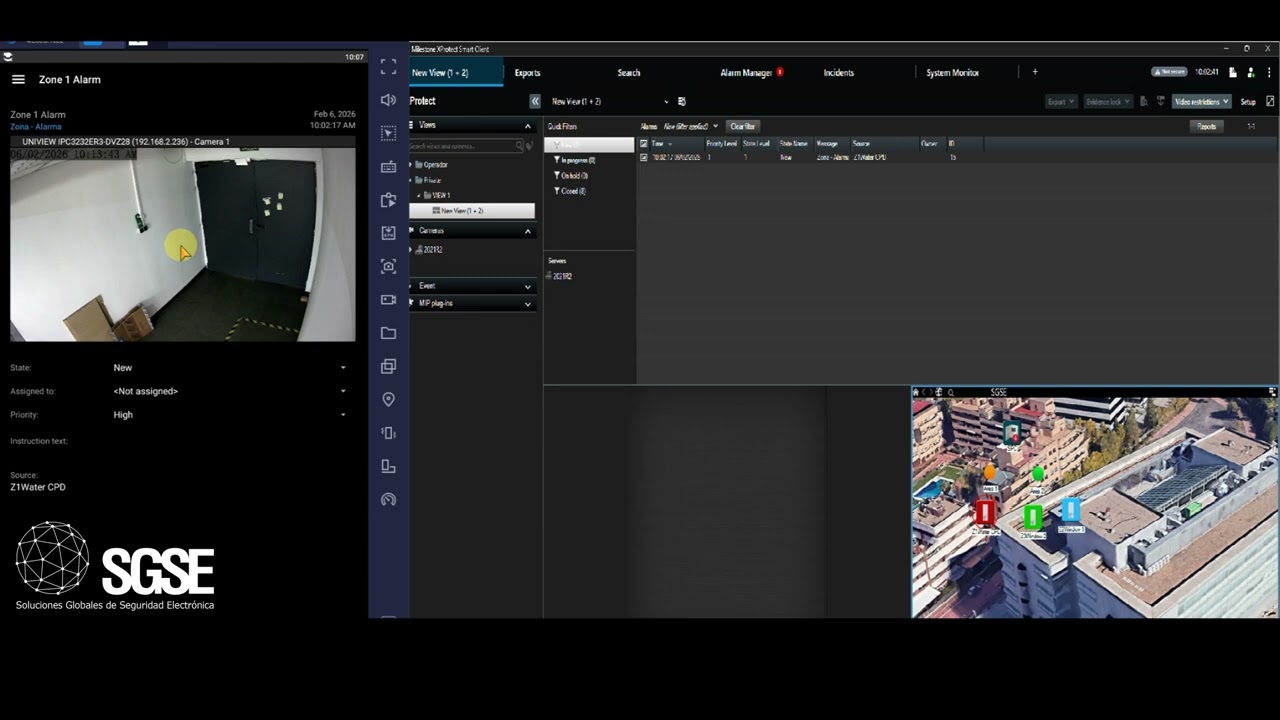Image resolution: width=1280 pixels, height=720 pixels.
Task: Open the System Monitor tab
Action: point(952,73)
